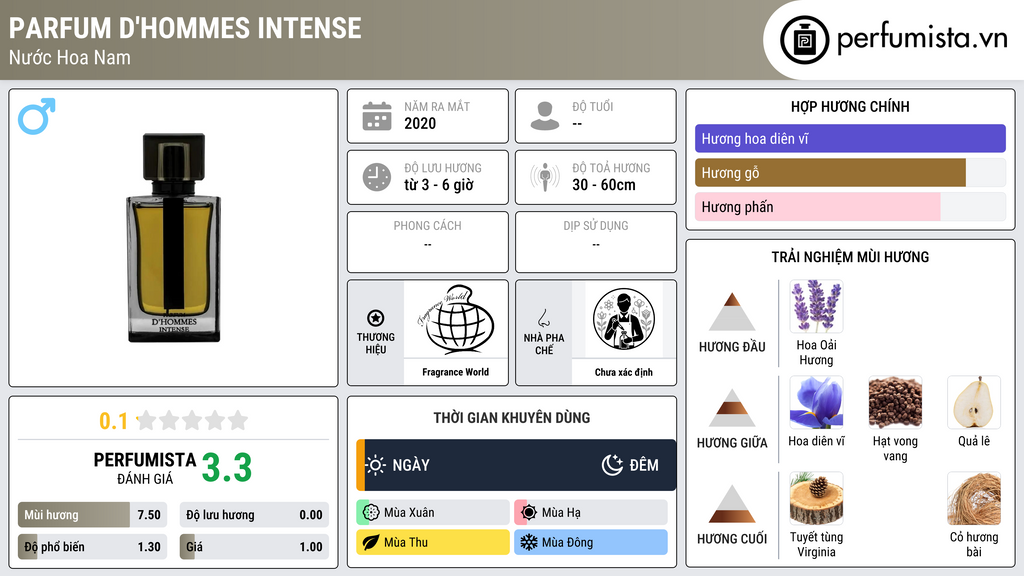Click the leaf icon for Mùa Thu

tap(371, 542)
